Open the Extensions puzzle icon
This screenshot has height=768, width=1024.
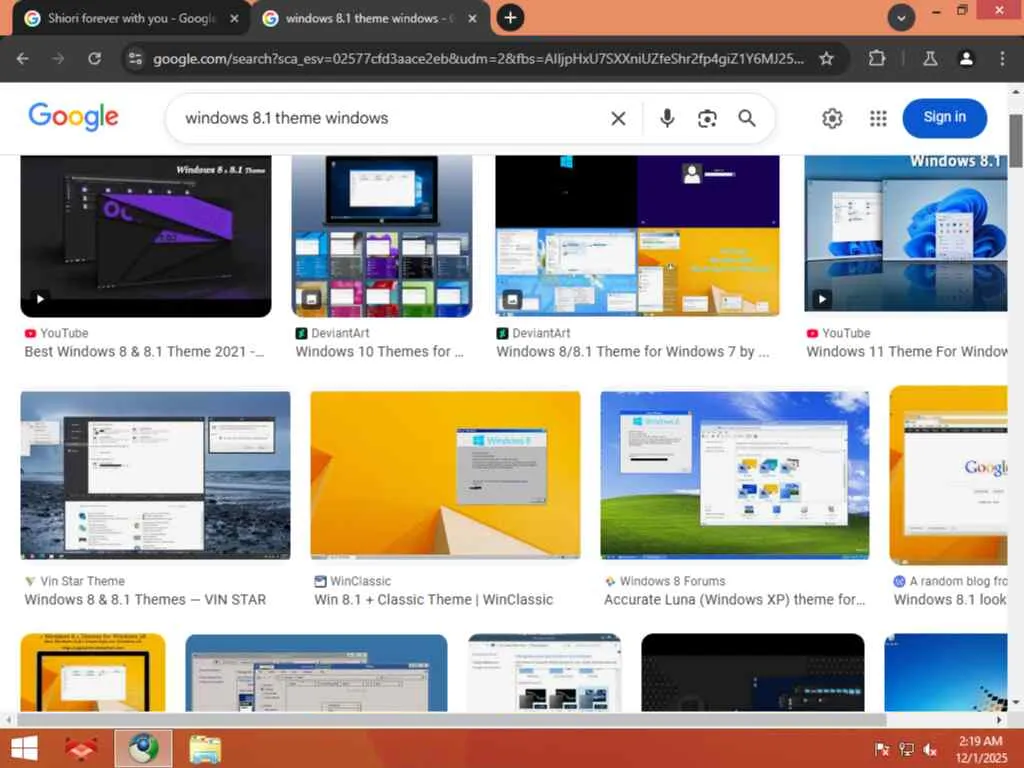click(876, 59)
